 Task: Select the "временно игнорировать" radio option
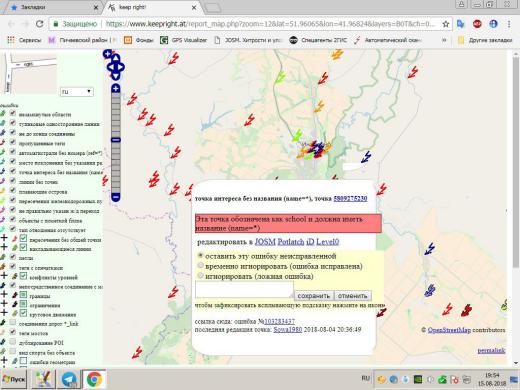tap(200, 266)
